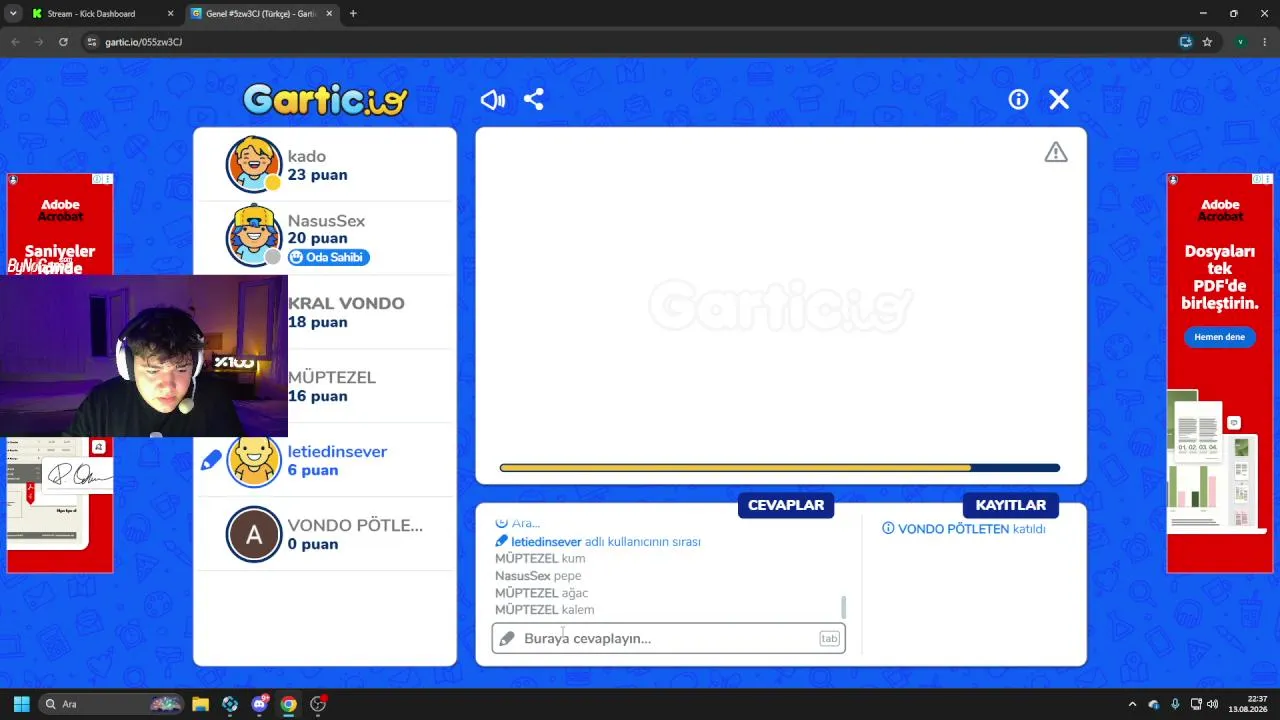This screenshot has height=720, width=1280.
Task: Select the CEVAPLAR panel label
Action: pyautogui.click(x=786, y=505)
